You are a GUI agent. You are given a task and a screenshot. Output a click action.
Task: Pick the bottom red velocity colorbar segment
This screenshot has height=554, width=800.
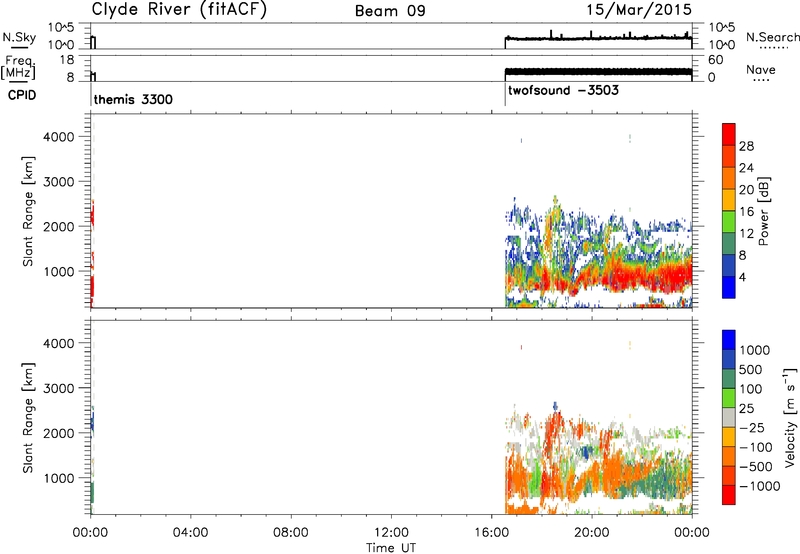pyautogui.click(x=729, y=495)
